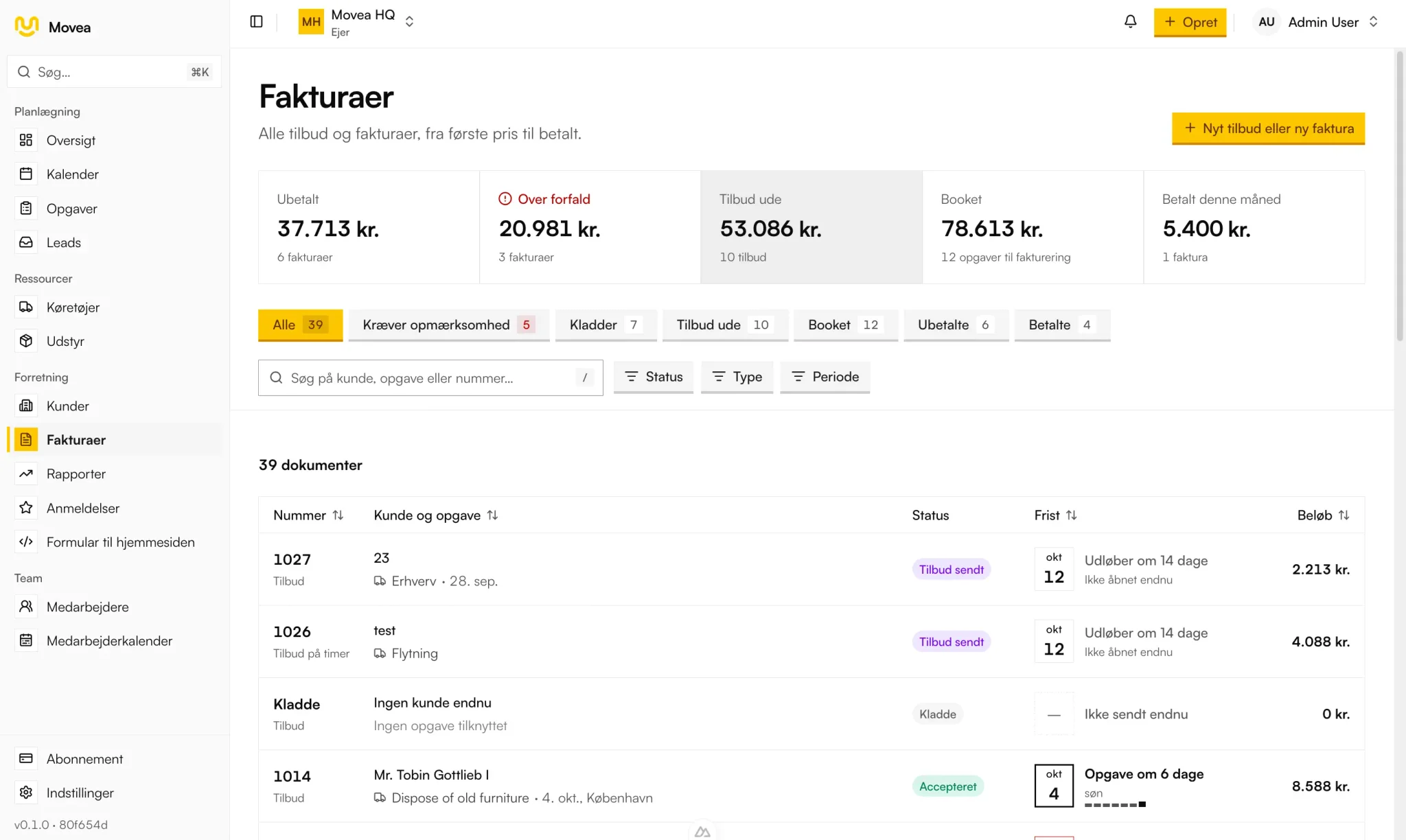Screen dimensions: 1406x840
Task: Toggle the sidebar panel icon
Action: click(256, 22)
